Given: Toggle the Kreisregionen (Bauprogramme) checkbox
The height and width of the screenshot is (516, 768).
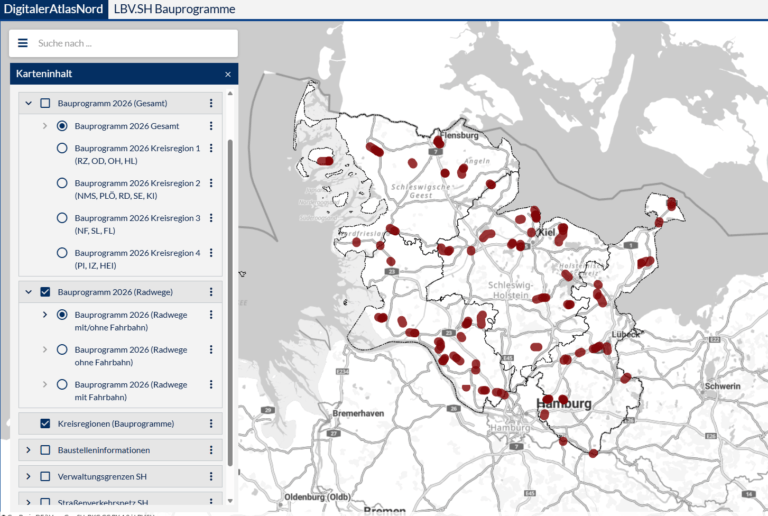Looking at the screenshot, I should (45, 423).
